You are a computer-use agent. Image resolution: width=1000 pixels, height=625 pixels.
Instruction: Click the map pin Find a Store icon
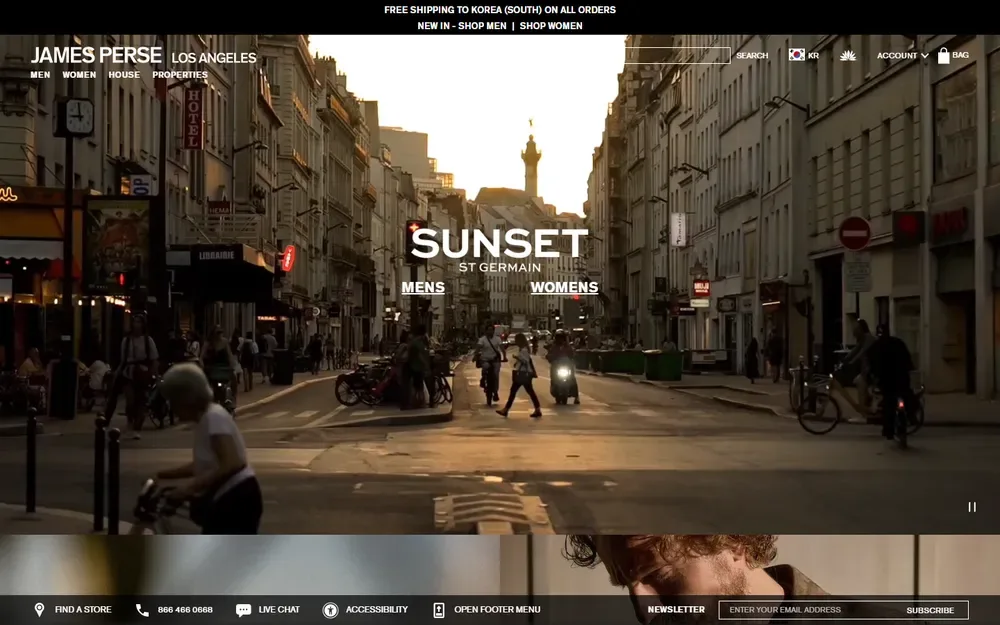click(40, 610)
